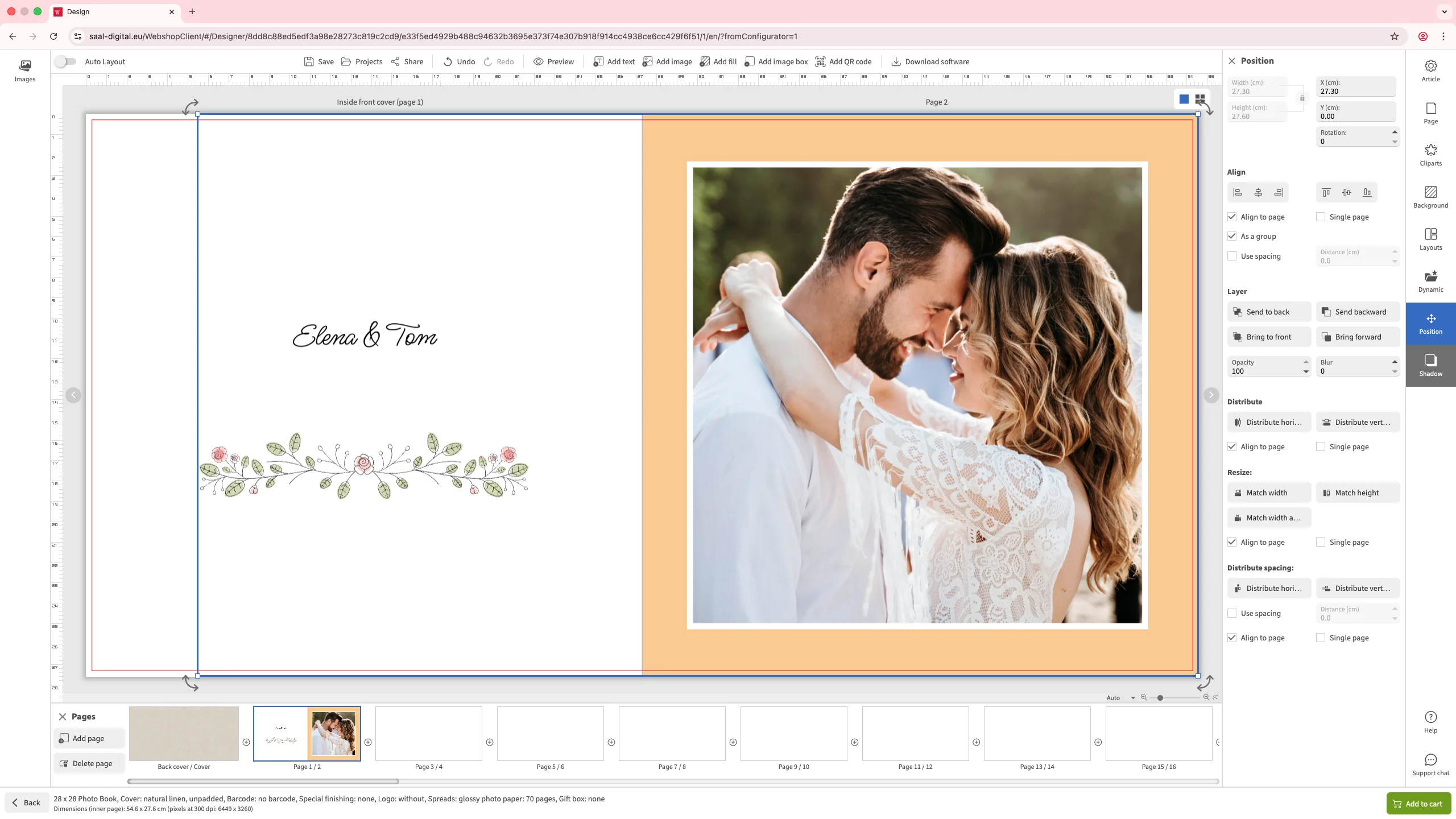This screenshot has width=1456, height=819.
Task: Click the Bring to front button
Action: coord(1269,337)
